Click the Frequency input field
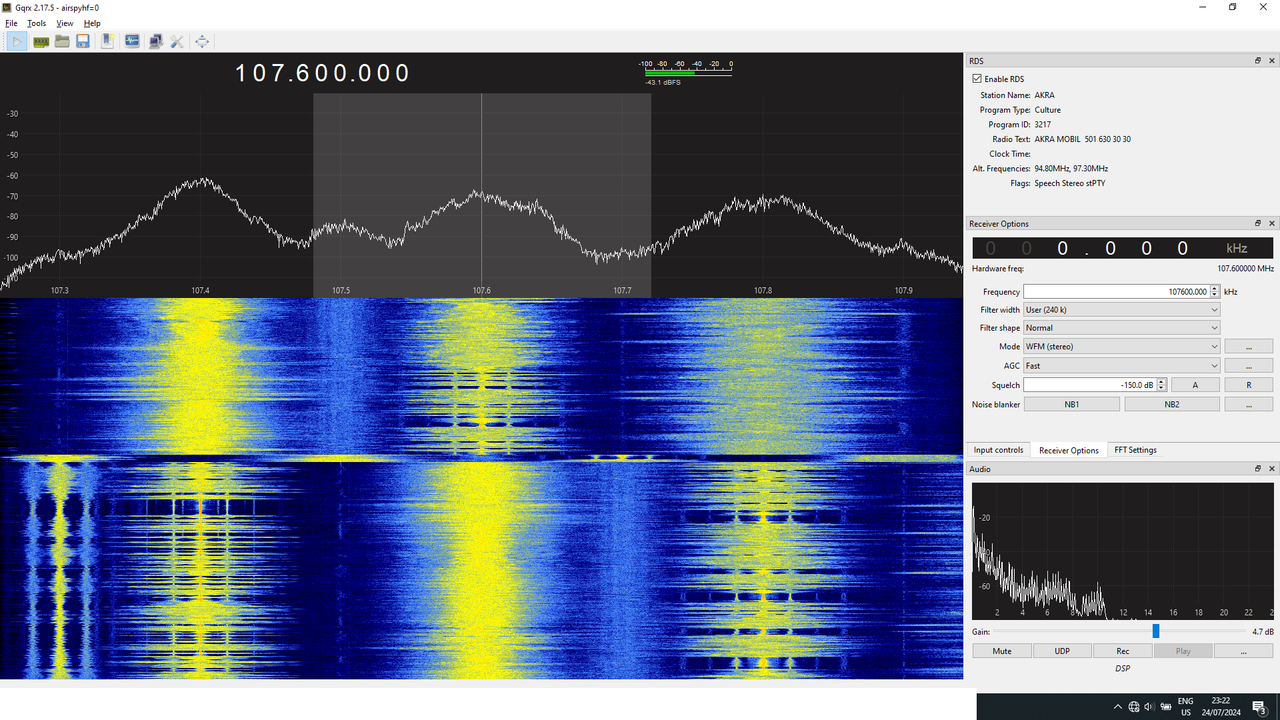The width and height of the screenshot is (1280, 720). 1116,292
